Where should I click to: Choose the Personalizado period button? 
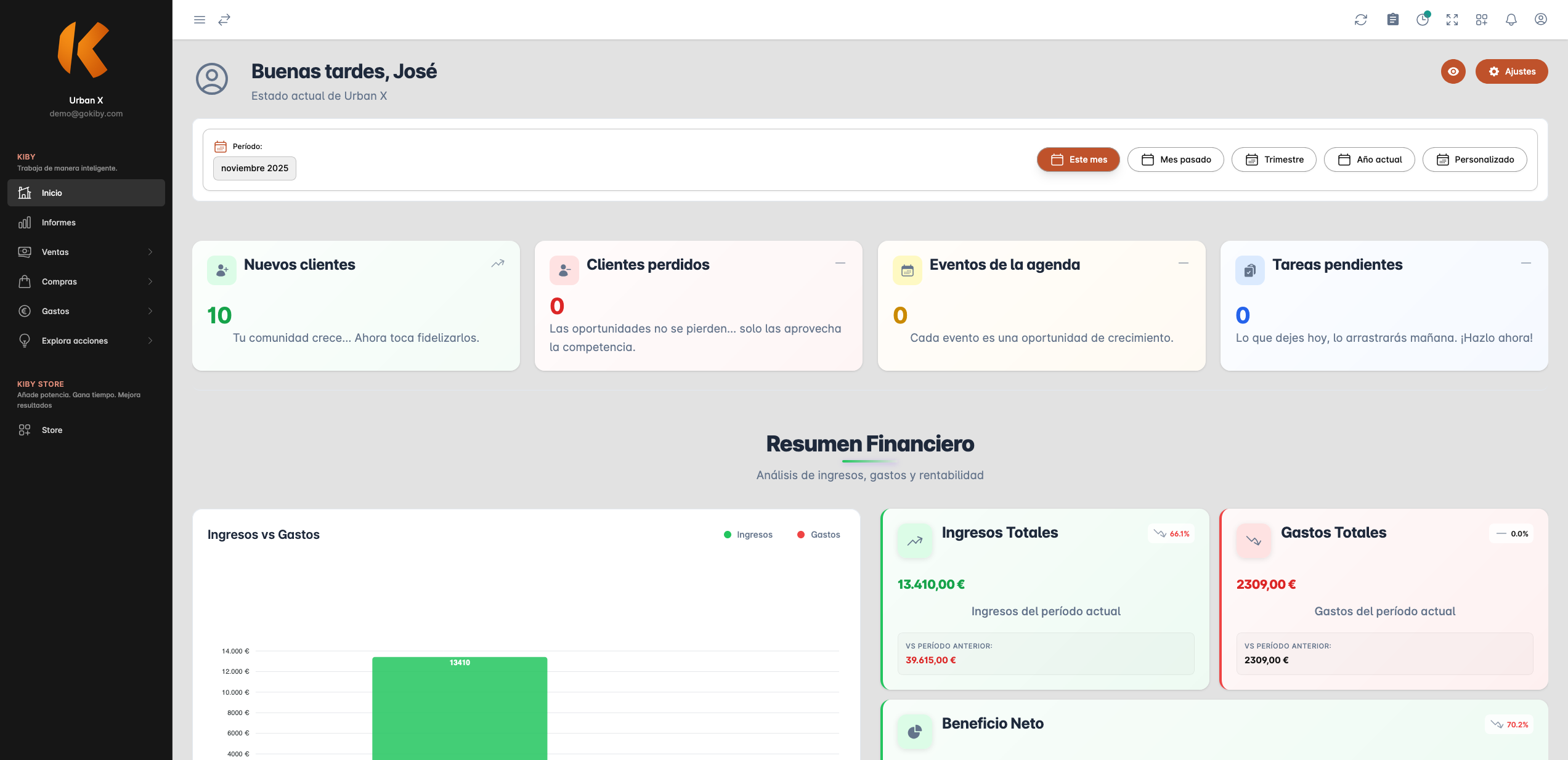pyautogui.click(x=1474, y=160)
